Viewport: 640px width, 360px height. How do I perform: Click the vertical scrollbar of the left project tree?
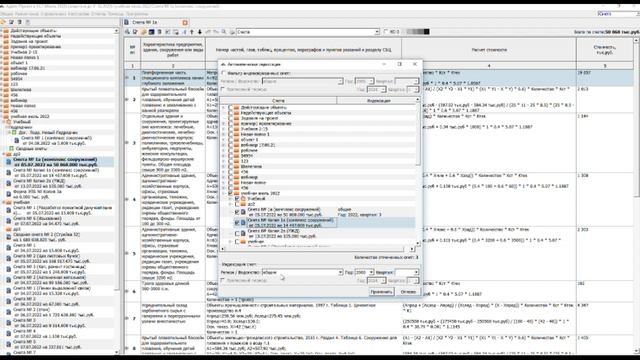pos(117,191)
